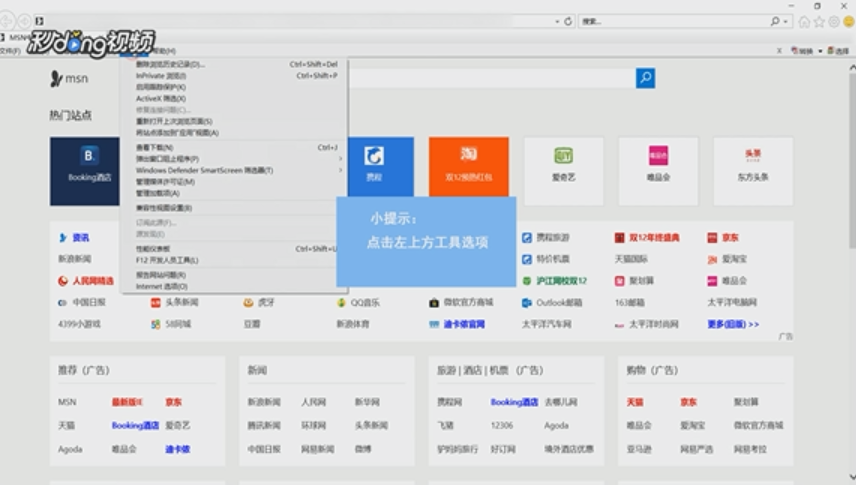This screenshot has width=856, height=485.
Task: Open the 唯品会 tile
Action: (658, 171)
